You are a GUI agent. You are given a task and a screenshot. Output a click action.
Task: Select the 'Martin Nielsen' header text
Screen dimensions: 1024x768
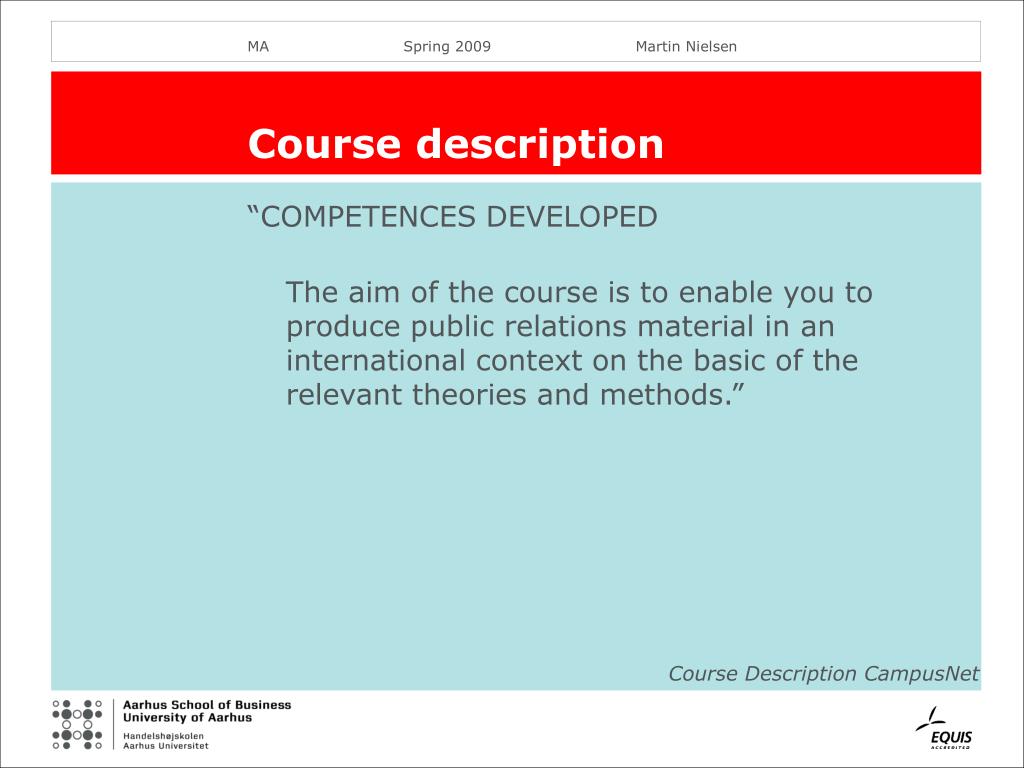(x=686, y=46)
